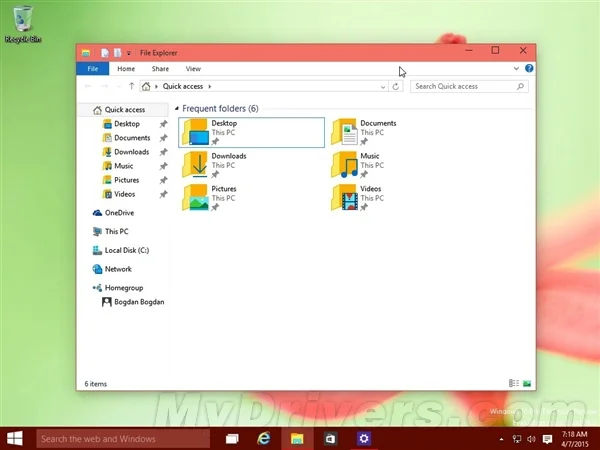The width and height of the screenshot is (600, 450).
Task: Go back with the Back arrow
Action: tap(88, 86)
